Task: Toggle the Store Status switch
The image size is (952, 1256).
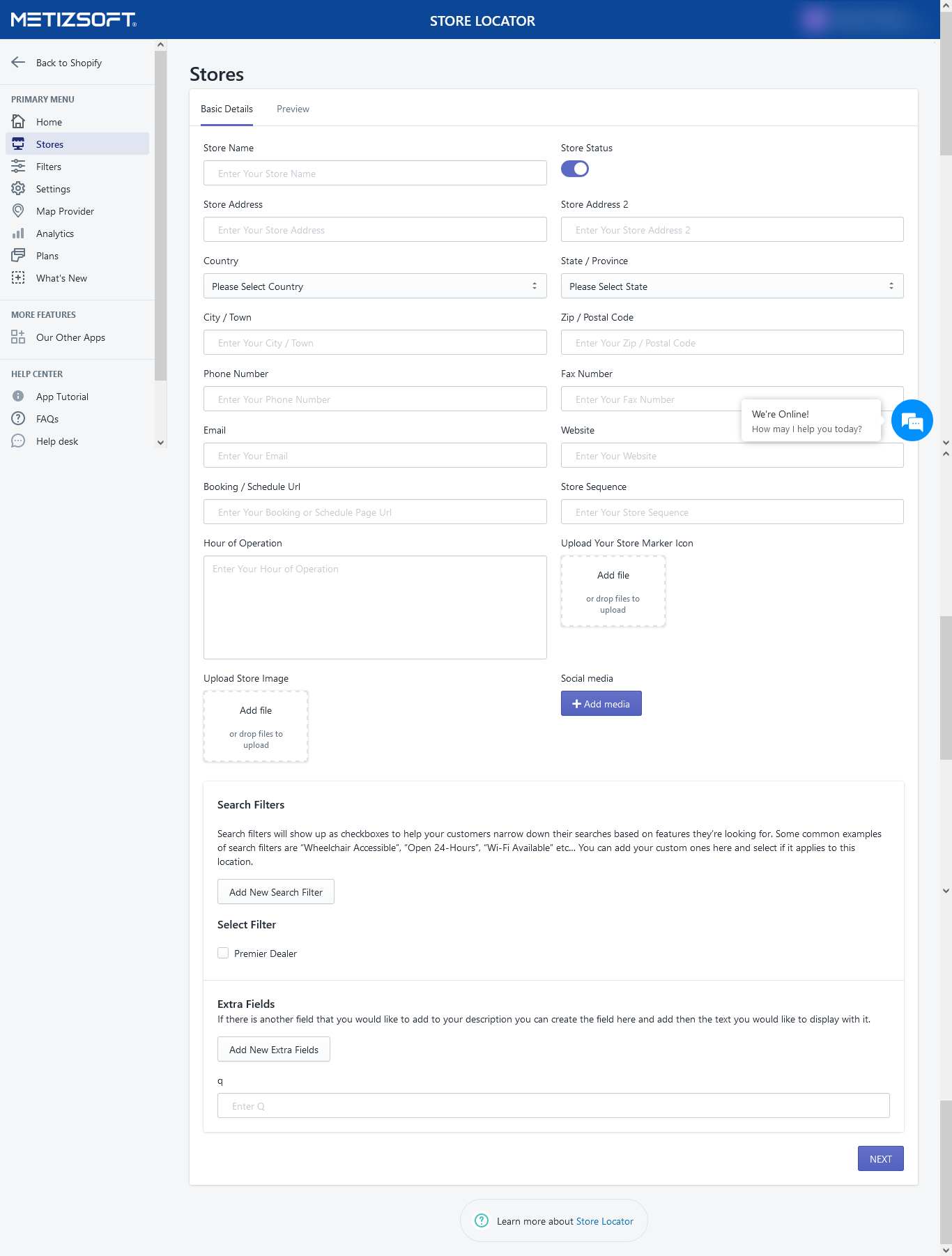Action: click(x=575, y=169)
